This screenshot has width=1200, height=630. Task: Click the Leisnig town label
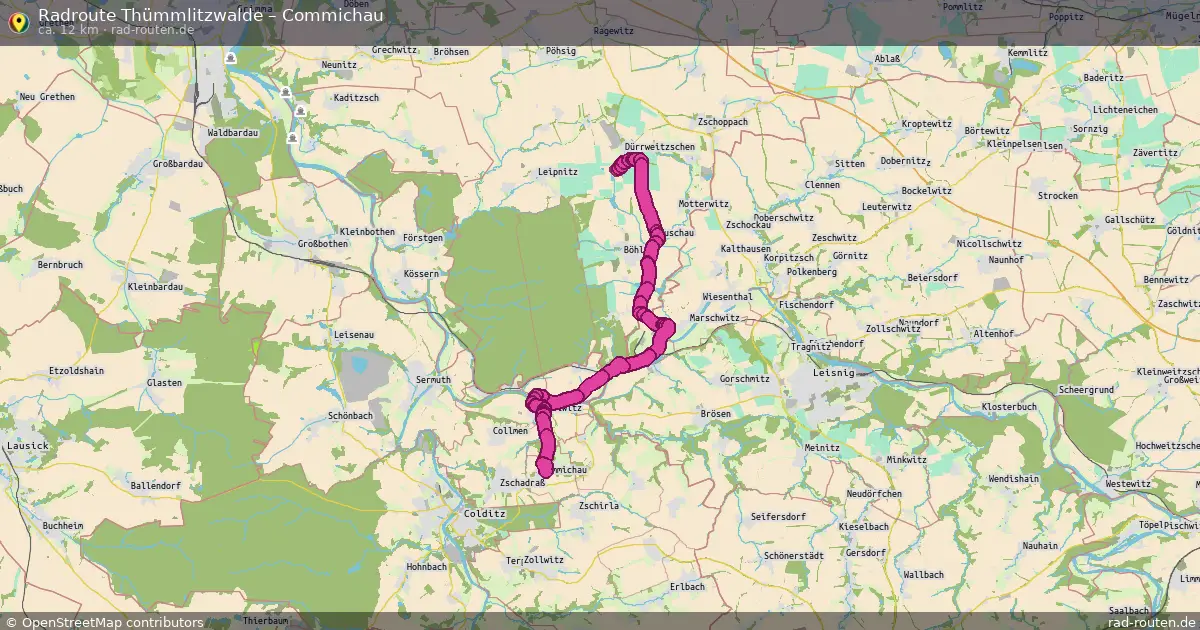coord(836,373)
